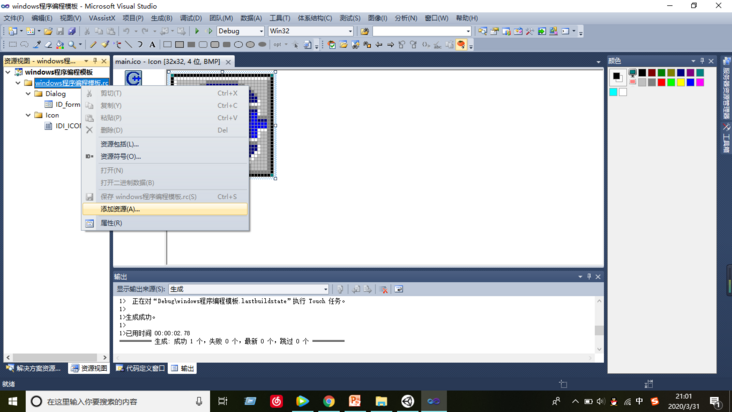Click the Windows search box
This screenshot has height=412, width=732.
tap(117, 401)
